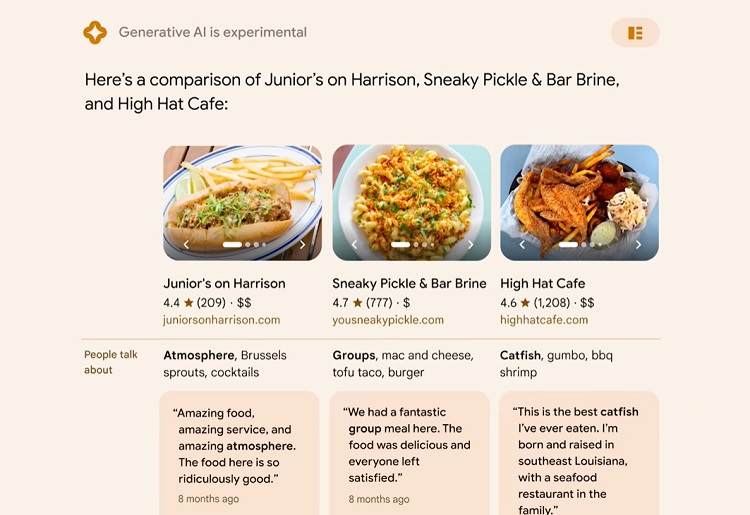Open the "Amazing food, amazing service" review card
The width and height of the screenshot is (750, 515).
click(239, 453)
